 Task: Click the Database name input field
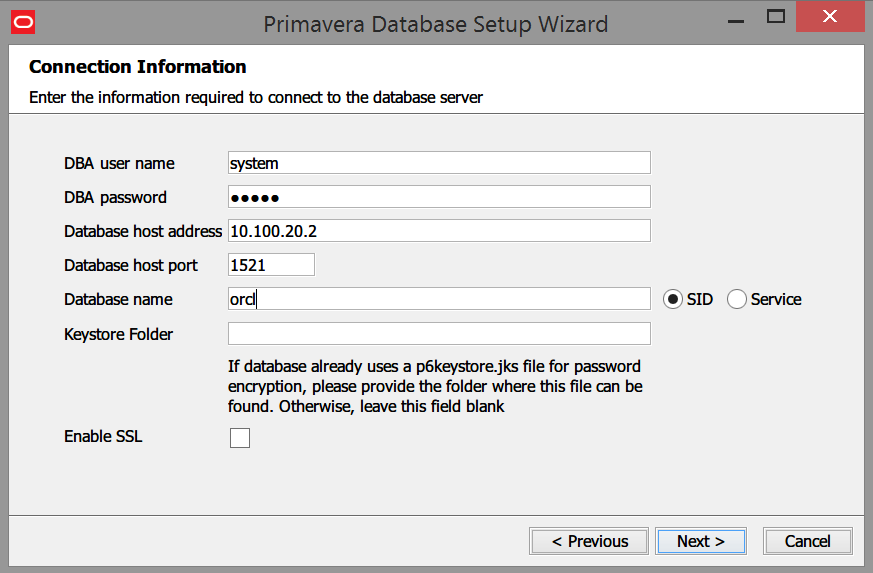coord(439,298)
